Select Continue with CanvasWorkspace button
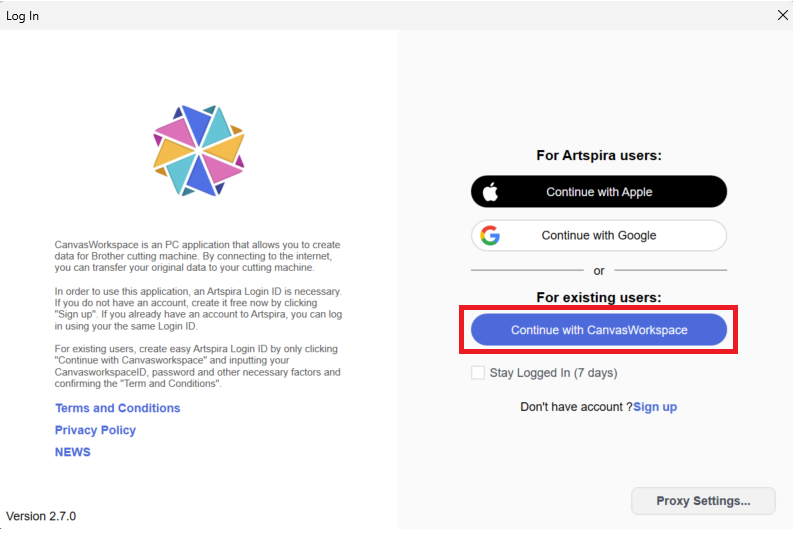793x538 pixels. pyautogui.click(x=599, y=330)
